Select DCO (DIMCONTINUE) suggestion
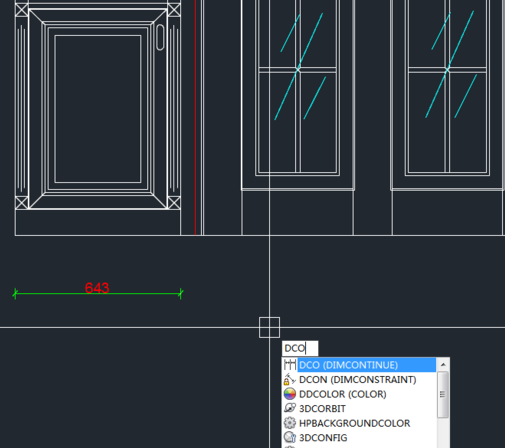 (359, 365)
